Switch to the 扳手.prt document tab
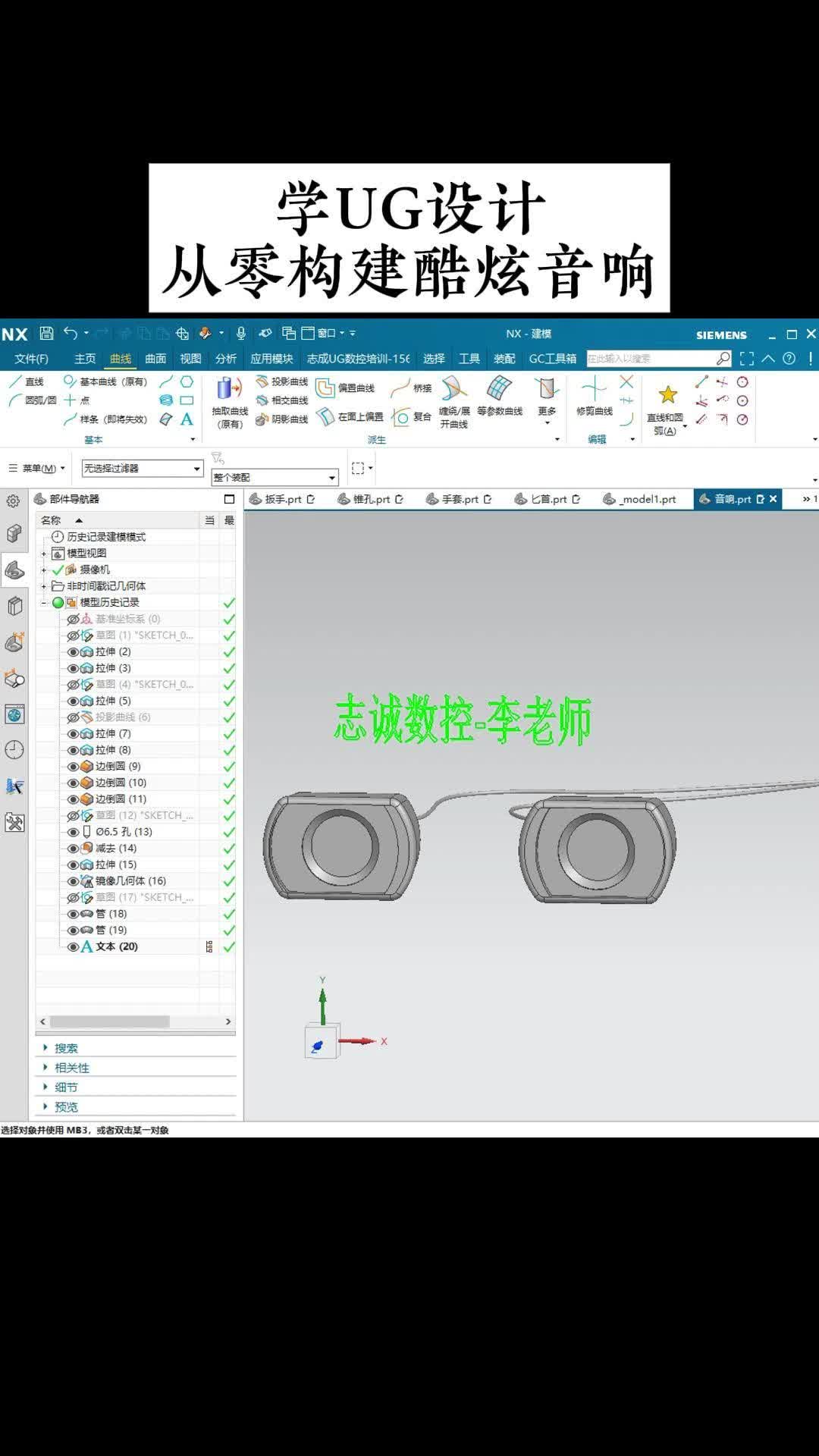 pos(282,499)
